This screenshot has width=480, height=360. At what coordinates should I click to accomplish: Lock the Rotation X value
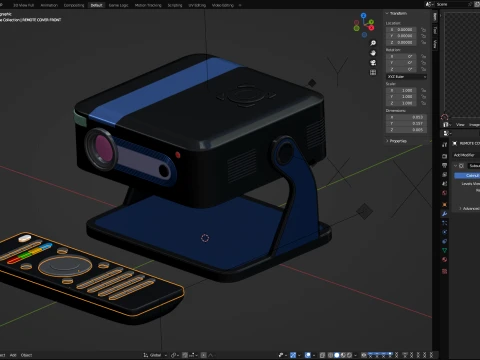pos(423,56)
